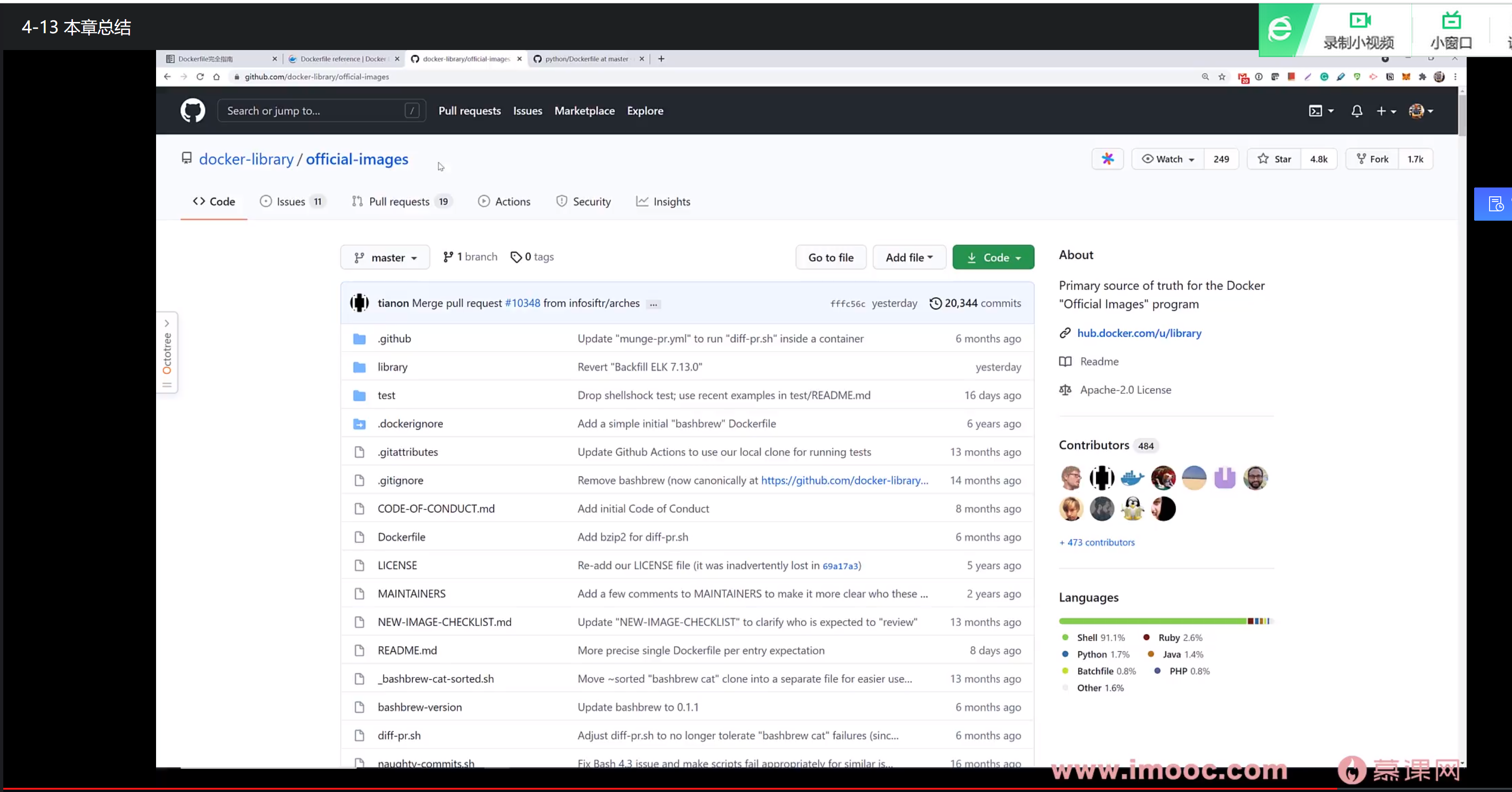Click the browser home icon
The image size is (1512, 792).
pyautogui.click(x=217, y=76)
